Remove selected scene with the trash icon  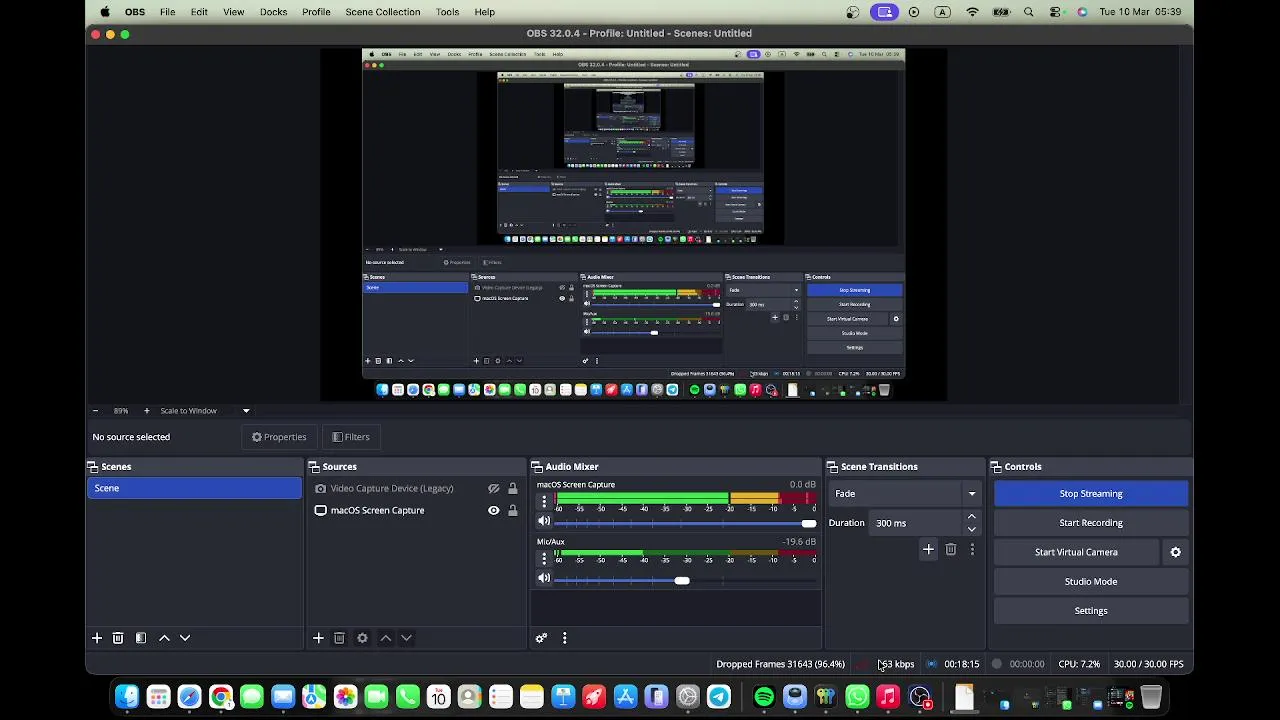pos(118,638)
